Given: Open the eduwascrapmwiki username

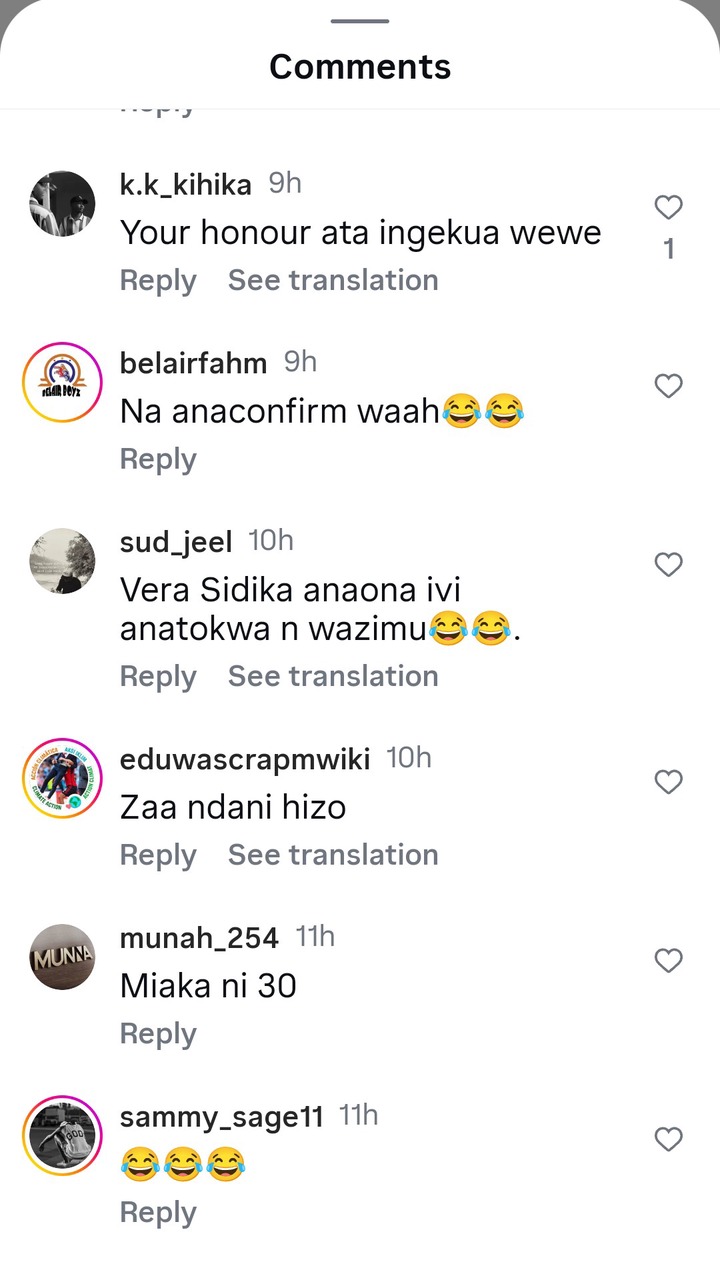Looking at the screenshot, I should point(245,760).
